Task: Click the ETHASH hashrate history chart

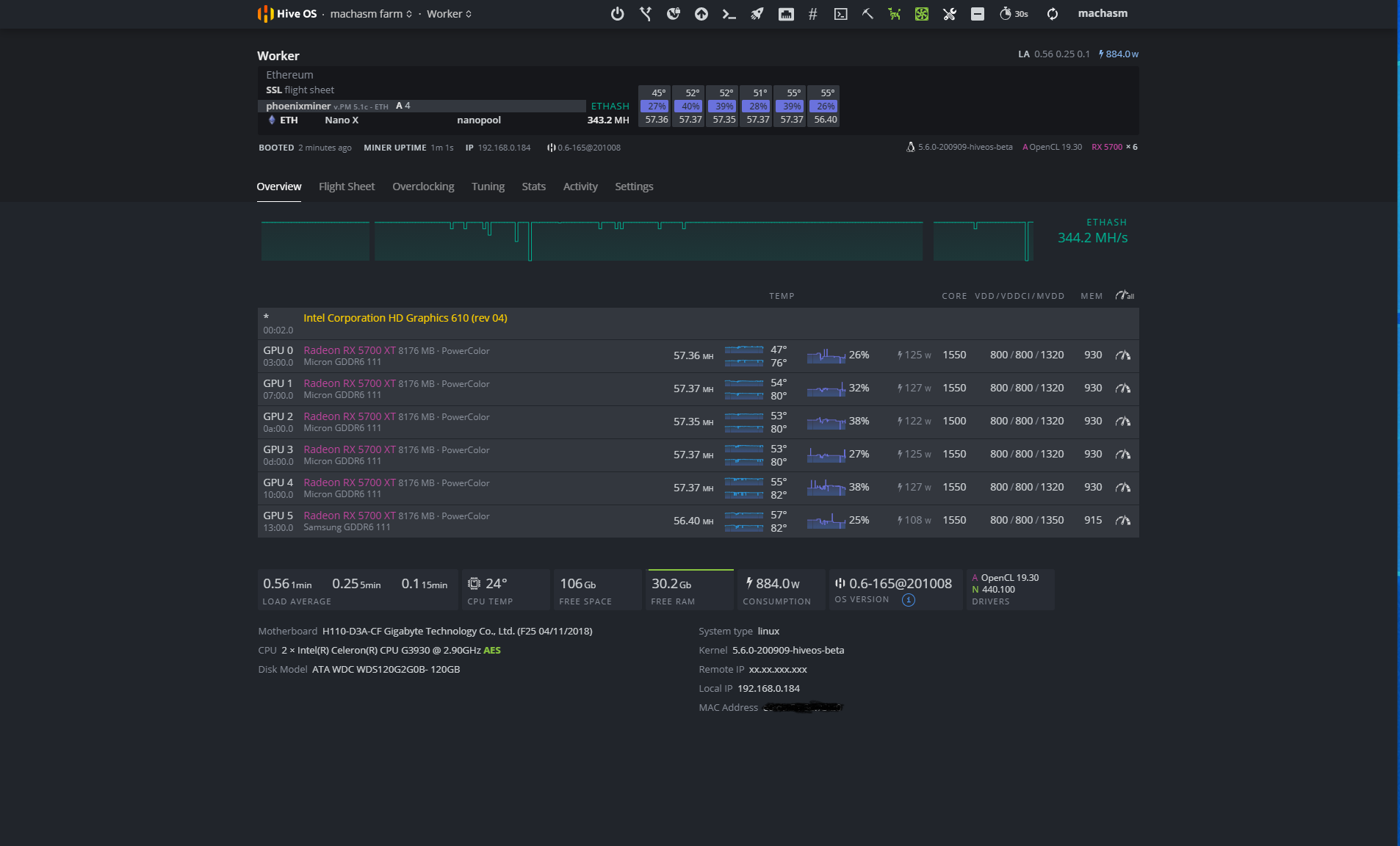Action: pos(646,241)
